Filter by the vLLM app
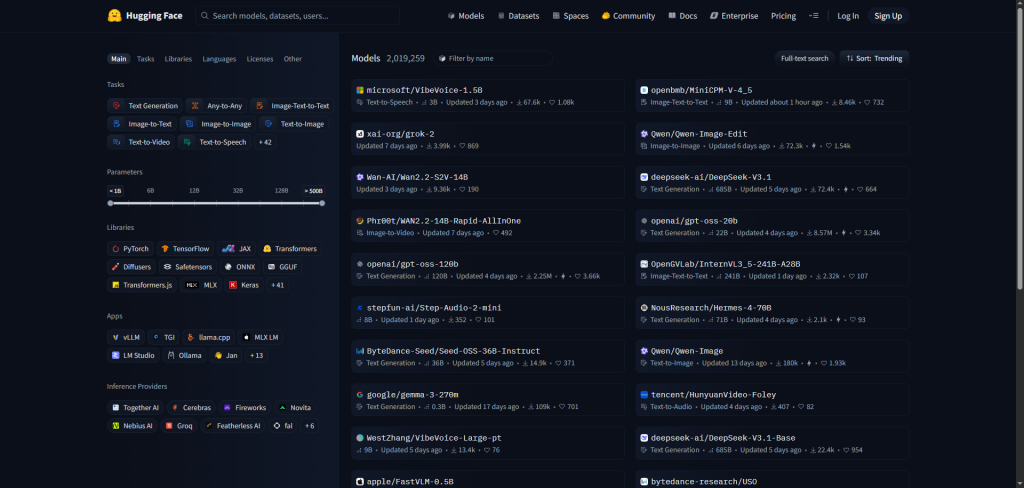 pos(125,338)
